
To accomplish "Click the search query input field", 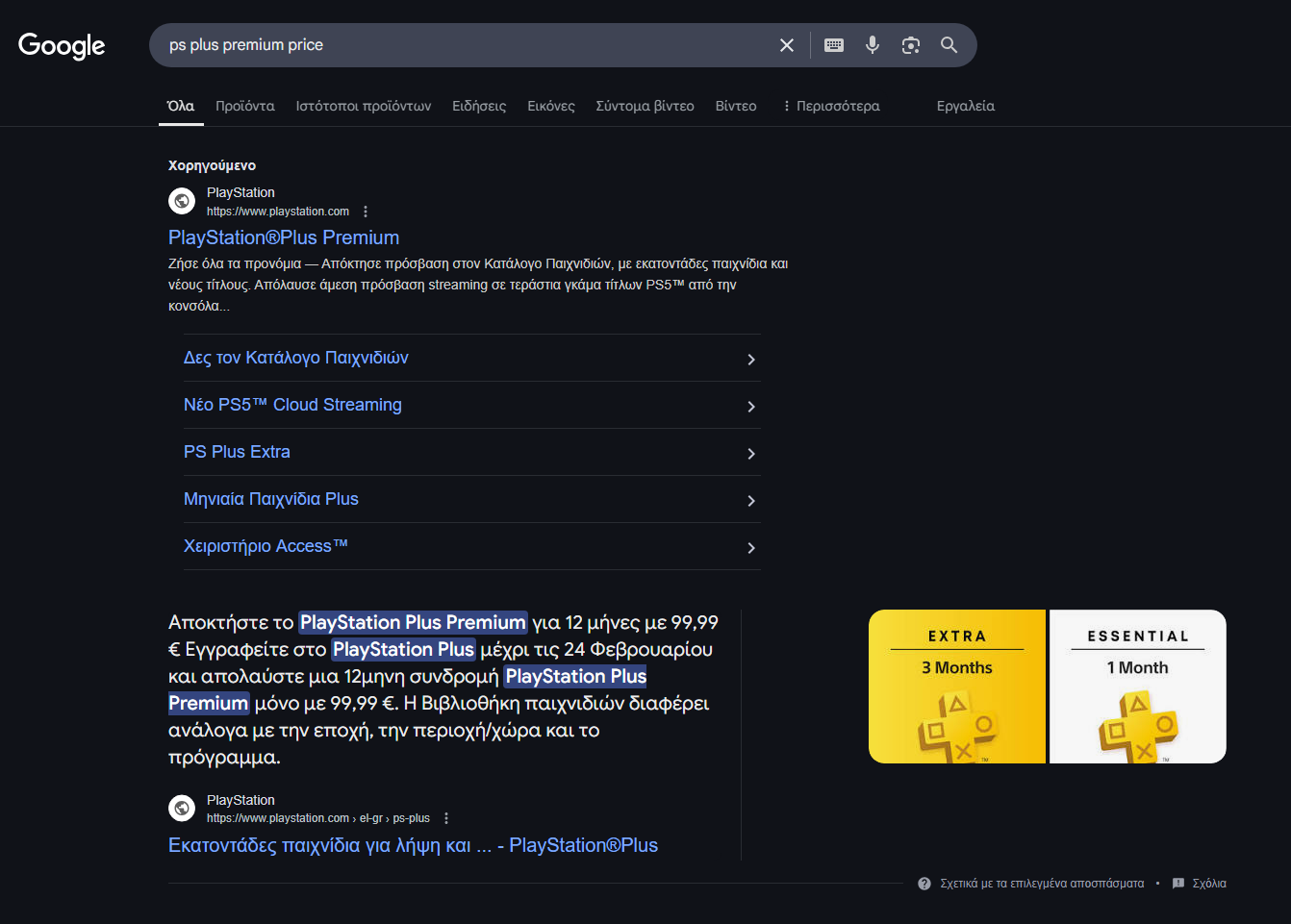I will pyautogui.click(x=467, y=45).
